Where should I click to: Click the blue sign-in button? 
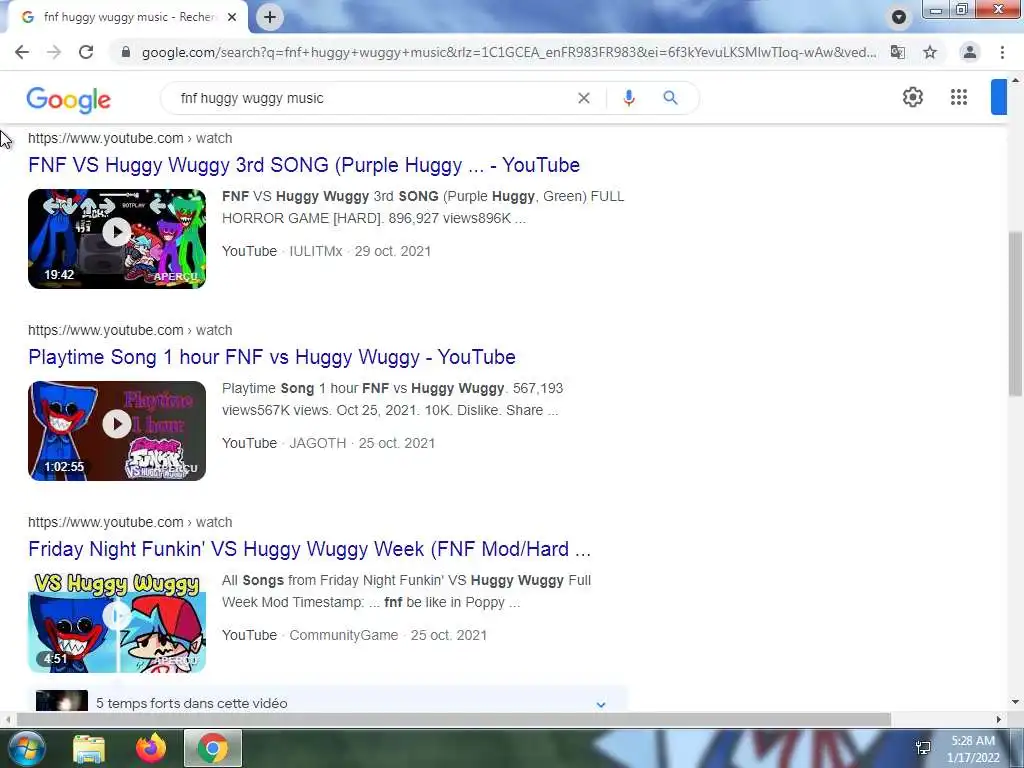[999, 97]
